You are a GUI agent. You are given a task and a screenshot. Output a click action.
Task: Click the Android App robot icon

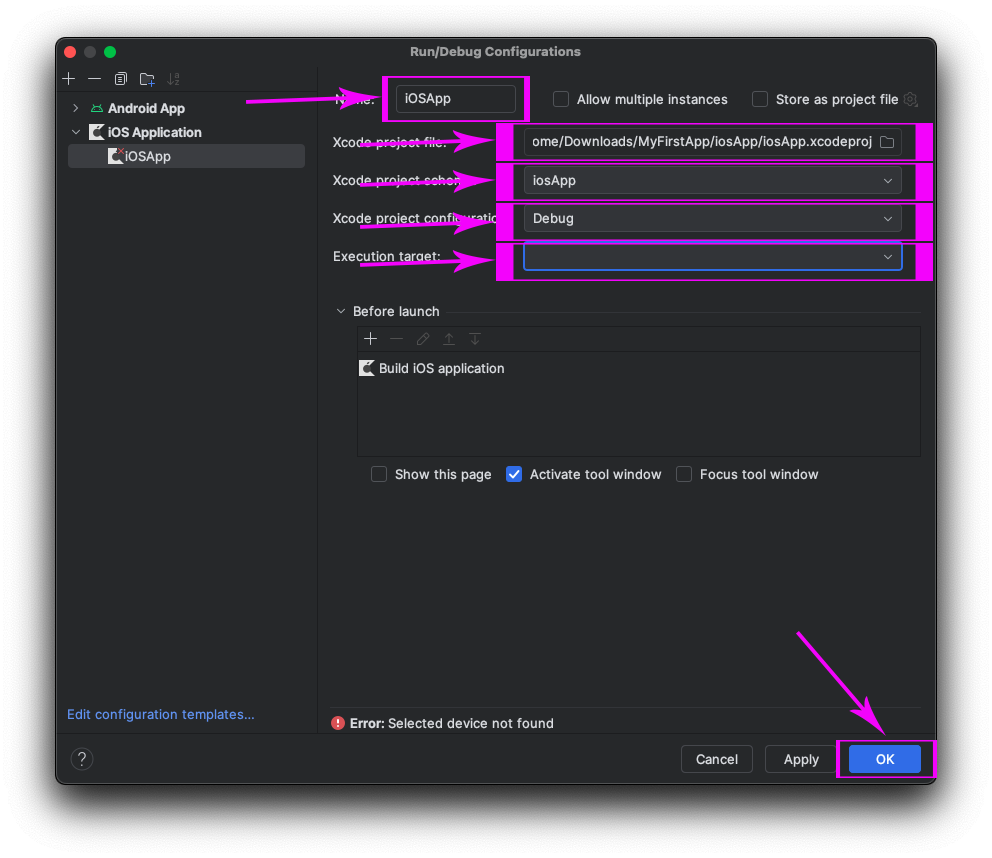tap(97, 108)
